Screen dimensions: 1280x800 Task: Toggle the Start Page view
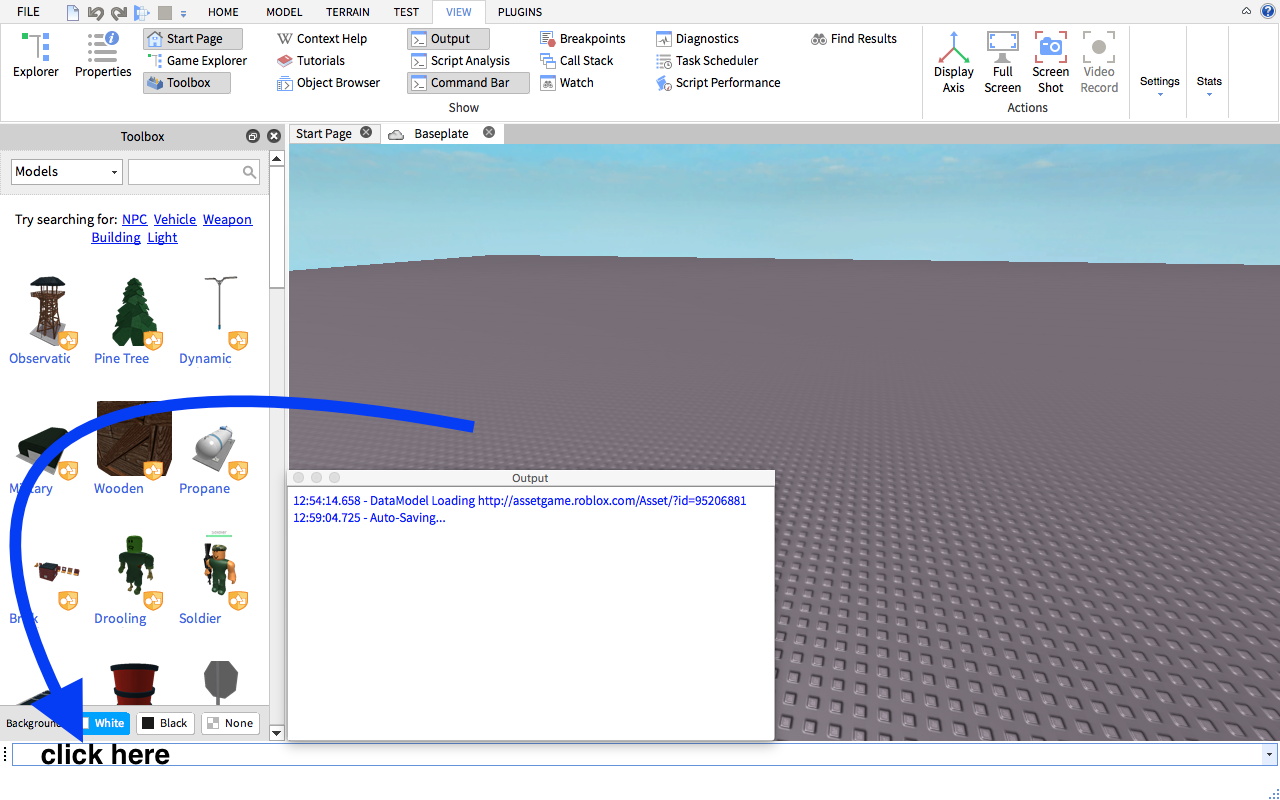(193, 39)
